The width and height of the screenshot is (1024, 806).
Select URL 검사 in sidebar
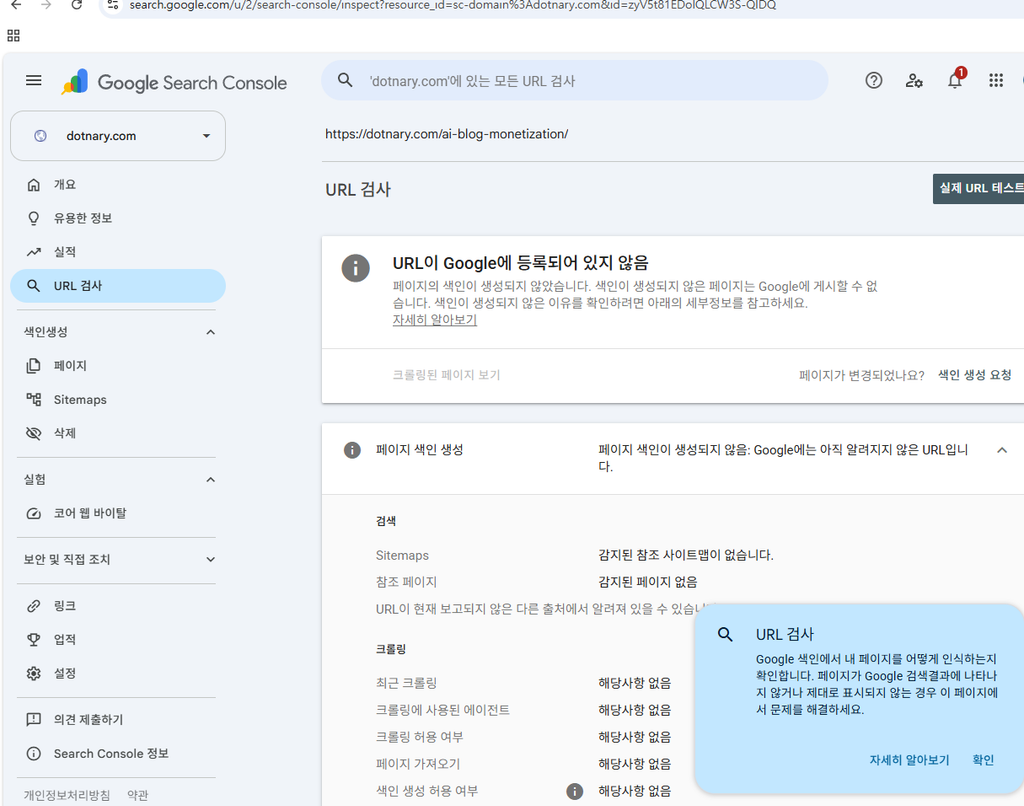pyautogui.click(x=118, y=285)
